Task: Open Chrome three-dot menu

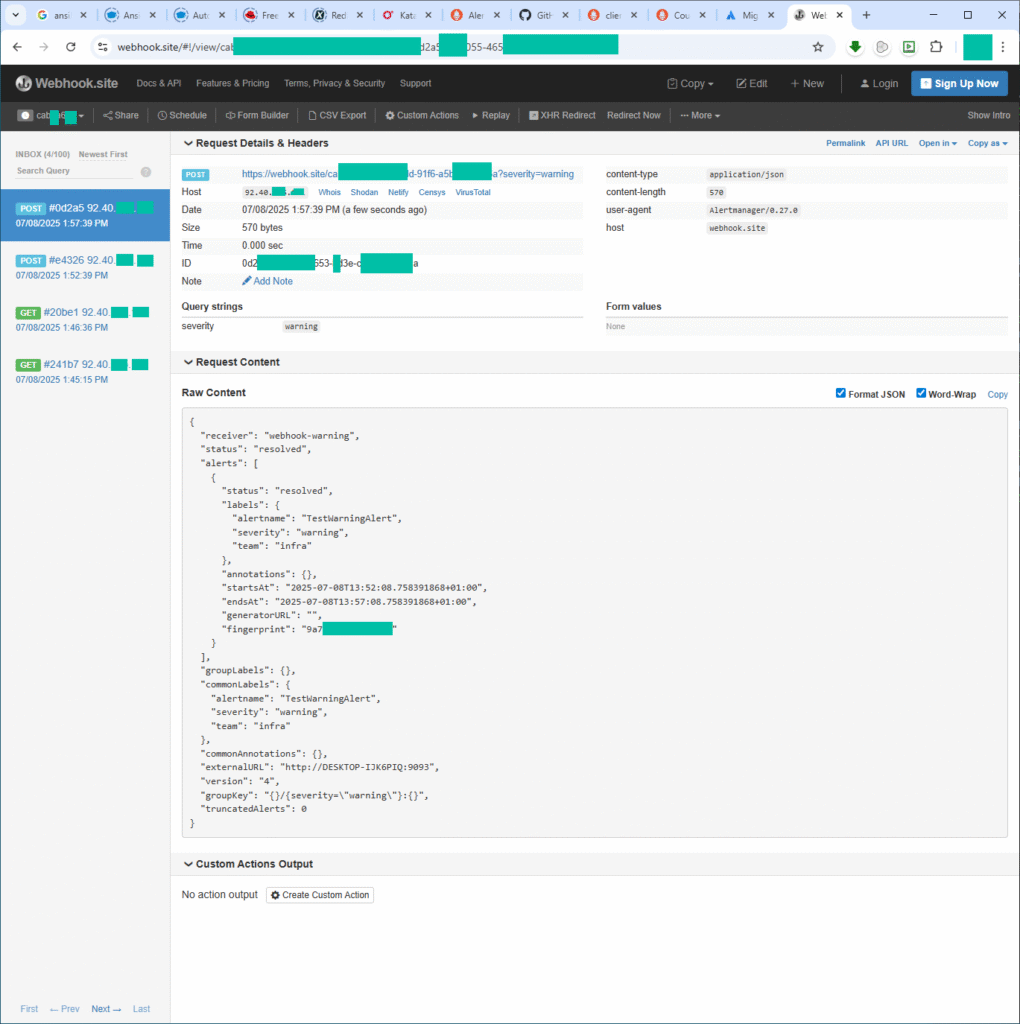Action: coord(1003,47)
